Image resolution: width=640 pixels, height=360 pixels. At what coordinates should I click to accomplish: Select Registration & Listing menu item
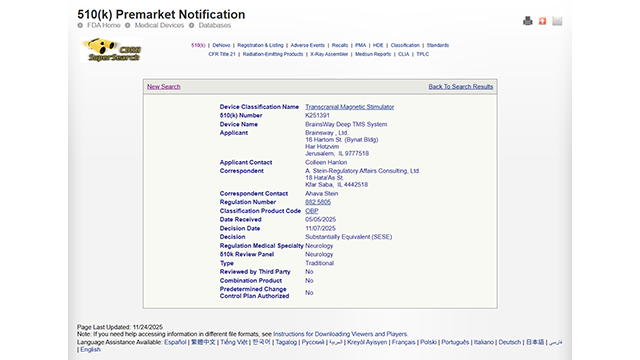(x=260, y=45)
